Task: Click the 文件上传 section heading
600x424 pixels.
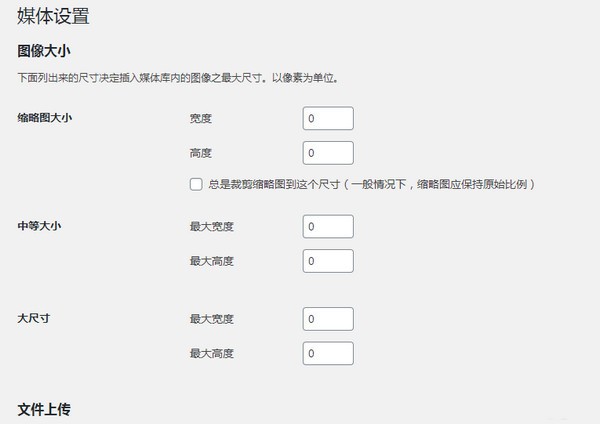Action: (x=44, y=409)
